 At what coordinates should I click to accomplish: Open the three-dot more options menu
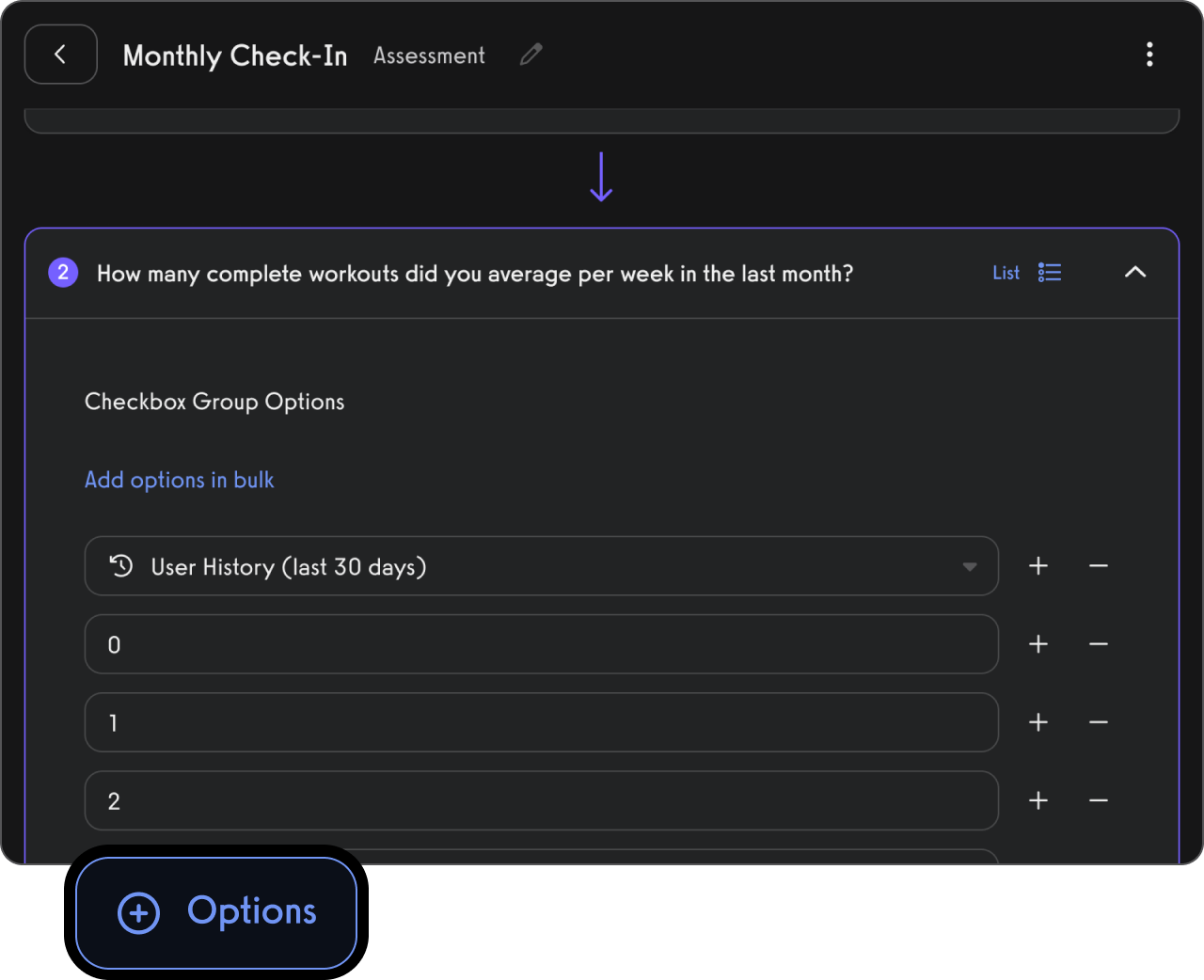(x=1149, y=55)
